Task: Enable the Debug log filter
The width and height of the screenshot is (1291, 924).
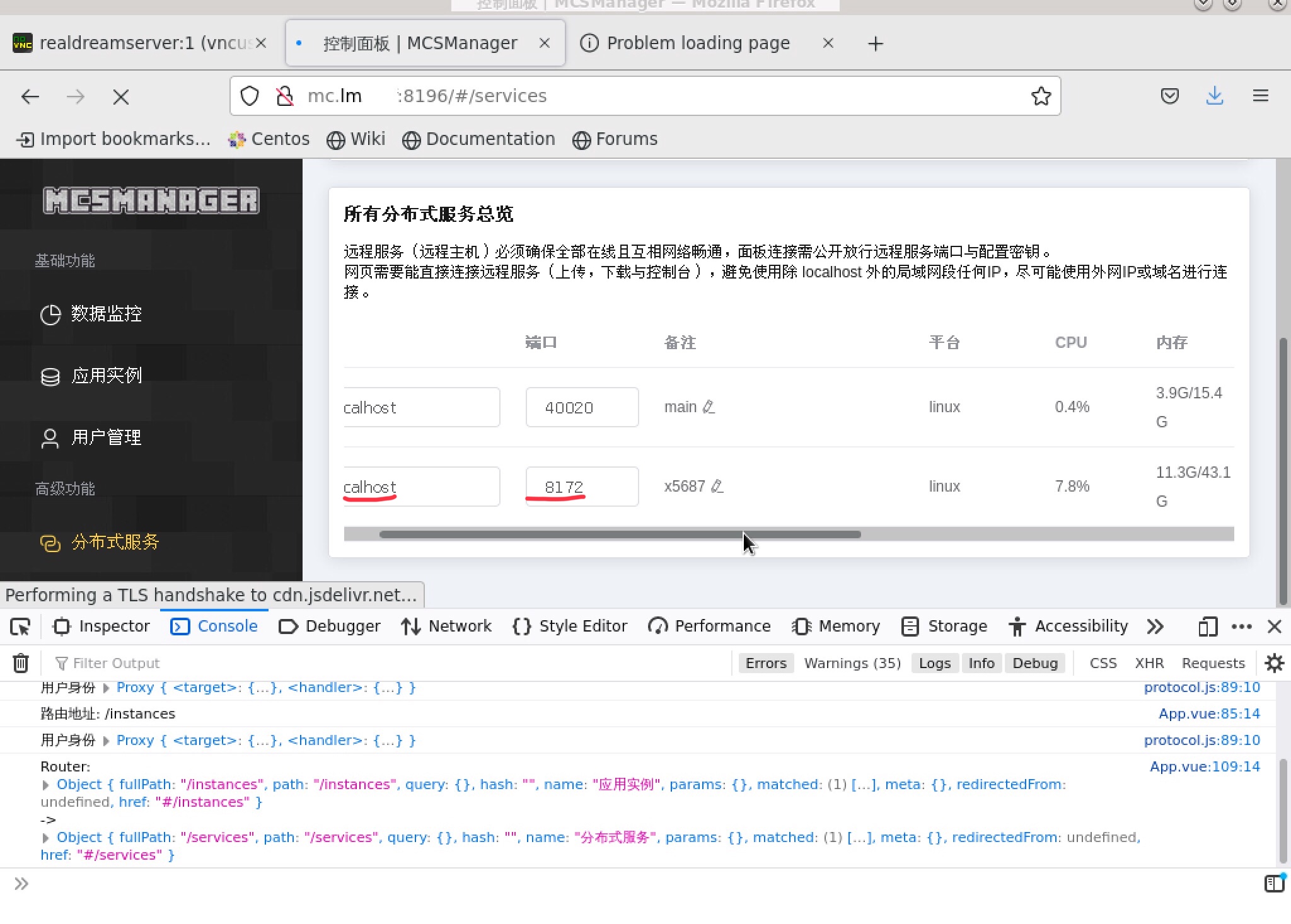Action: (x=1034, y=662)
